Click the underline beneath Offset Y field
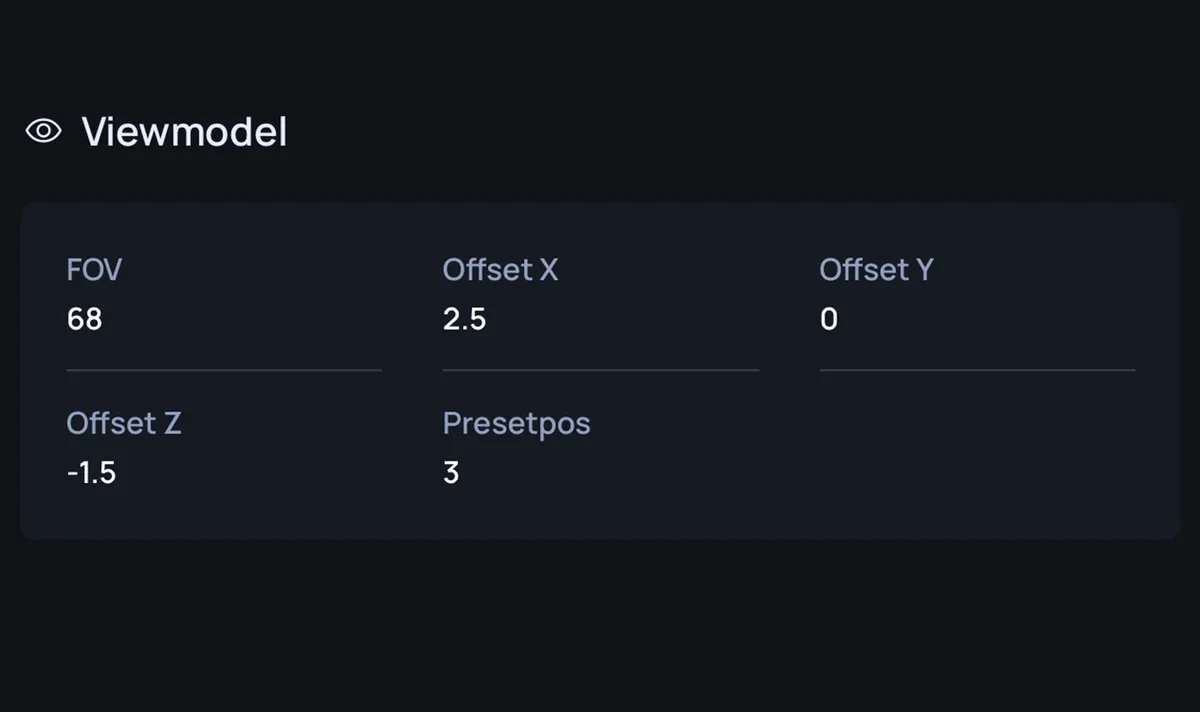 (x=977, y=370)
